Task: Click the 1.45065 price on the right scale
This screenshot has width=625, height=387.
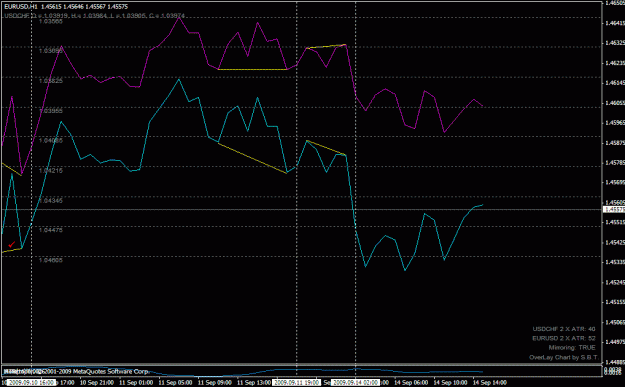Action: [615, 322]
